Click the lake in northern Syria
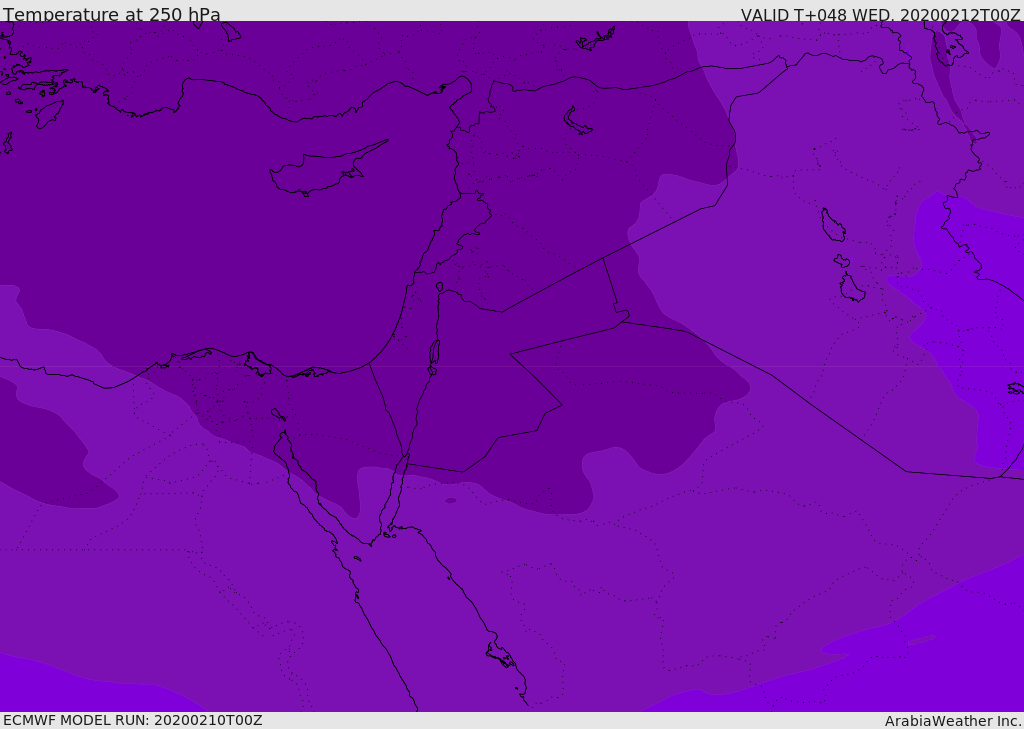The height and width of the screenshot is (729, 1024). [x=577, y=121]
